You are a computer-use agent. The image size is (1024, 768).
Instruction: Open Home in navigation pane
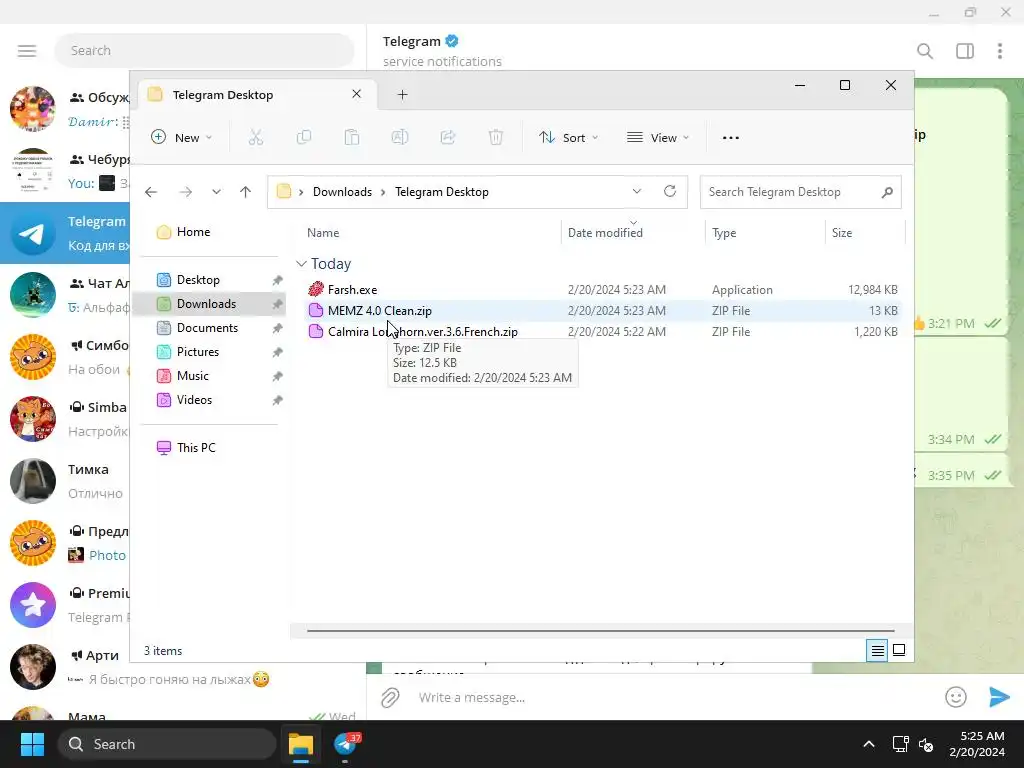coord(184,232)
